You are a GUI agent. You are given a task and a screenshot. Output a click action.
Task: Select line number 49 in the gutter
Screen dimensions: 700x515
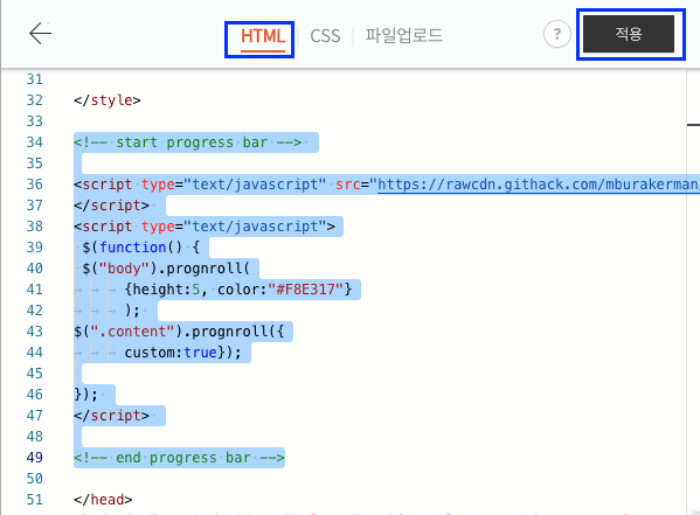[34, 457]
